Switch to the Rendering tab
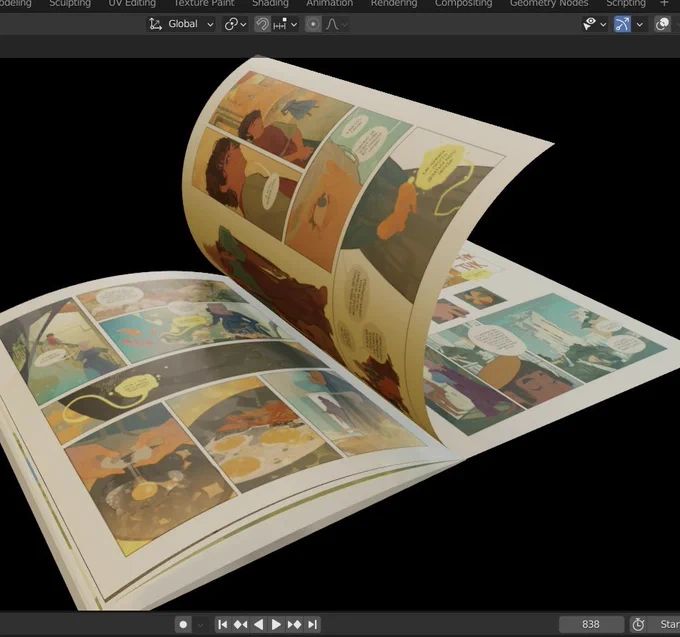The height and width of the screenshot is (637, 680). (x=394, y=3)
